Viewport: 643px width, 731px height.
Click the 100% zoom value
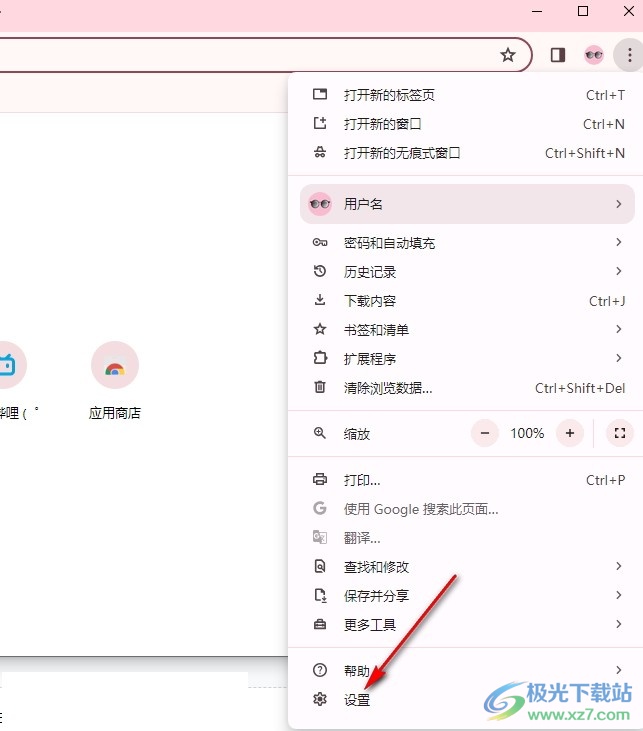[x=527, y=433]
